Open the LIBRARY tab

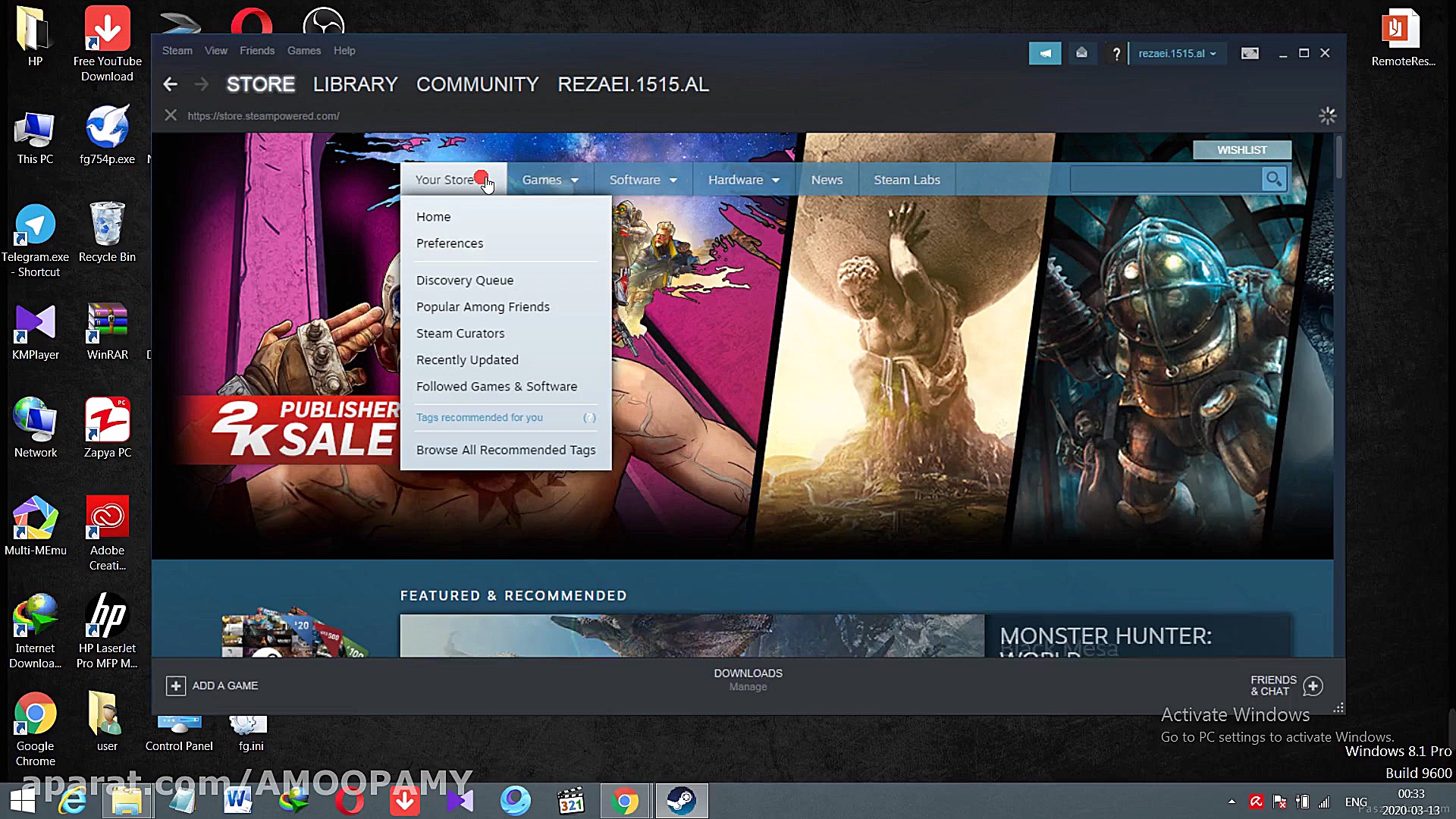(x=355, y=84)
